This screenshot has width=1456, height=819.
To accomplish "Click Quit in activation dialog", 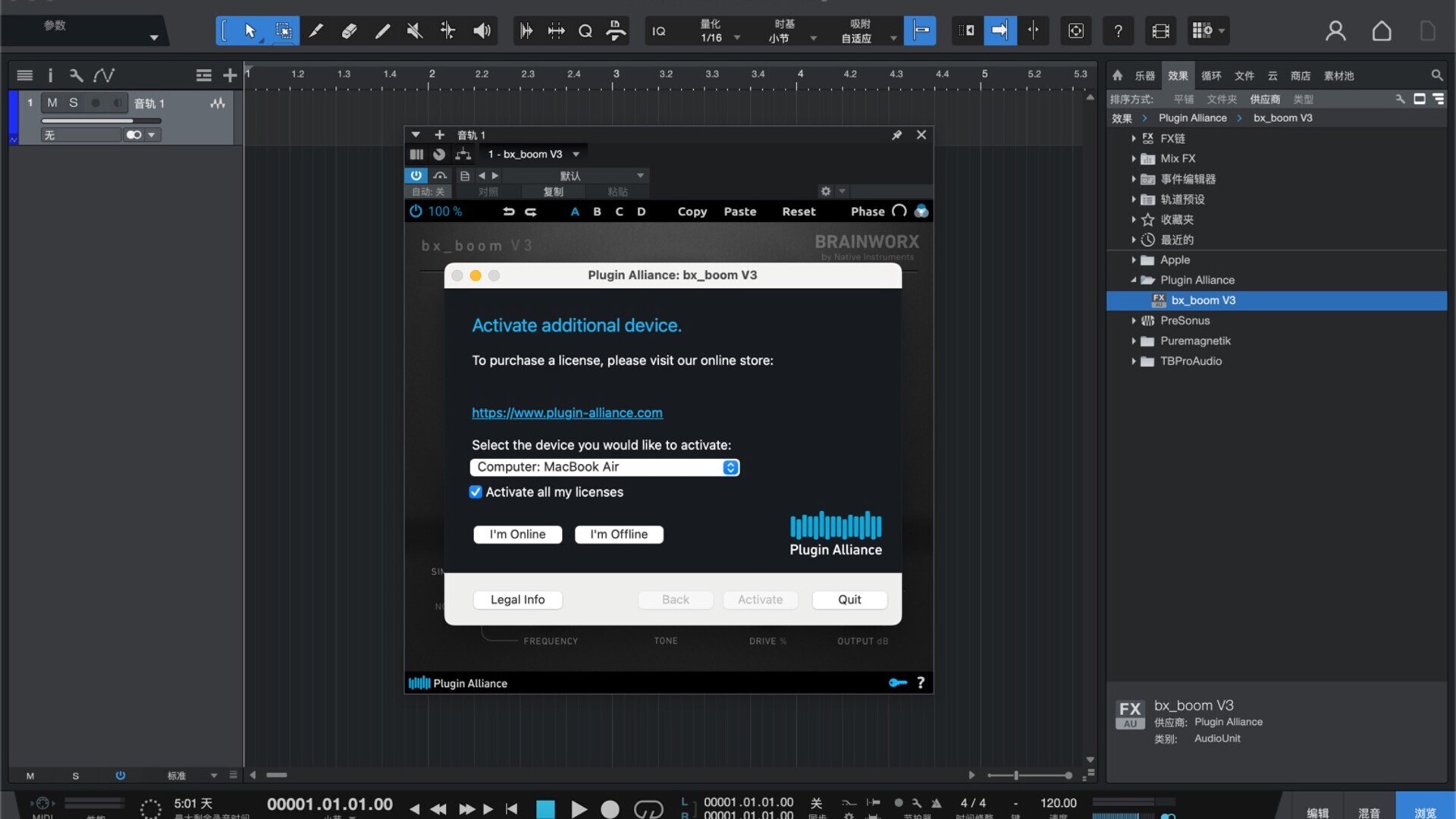I will (849, 600).
